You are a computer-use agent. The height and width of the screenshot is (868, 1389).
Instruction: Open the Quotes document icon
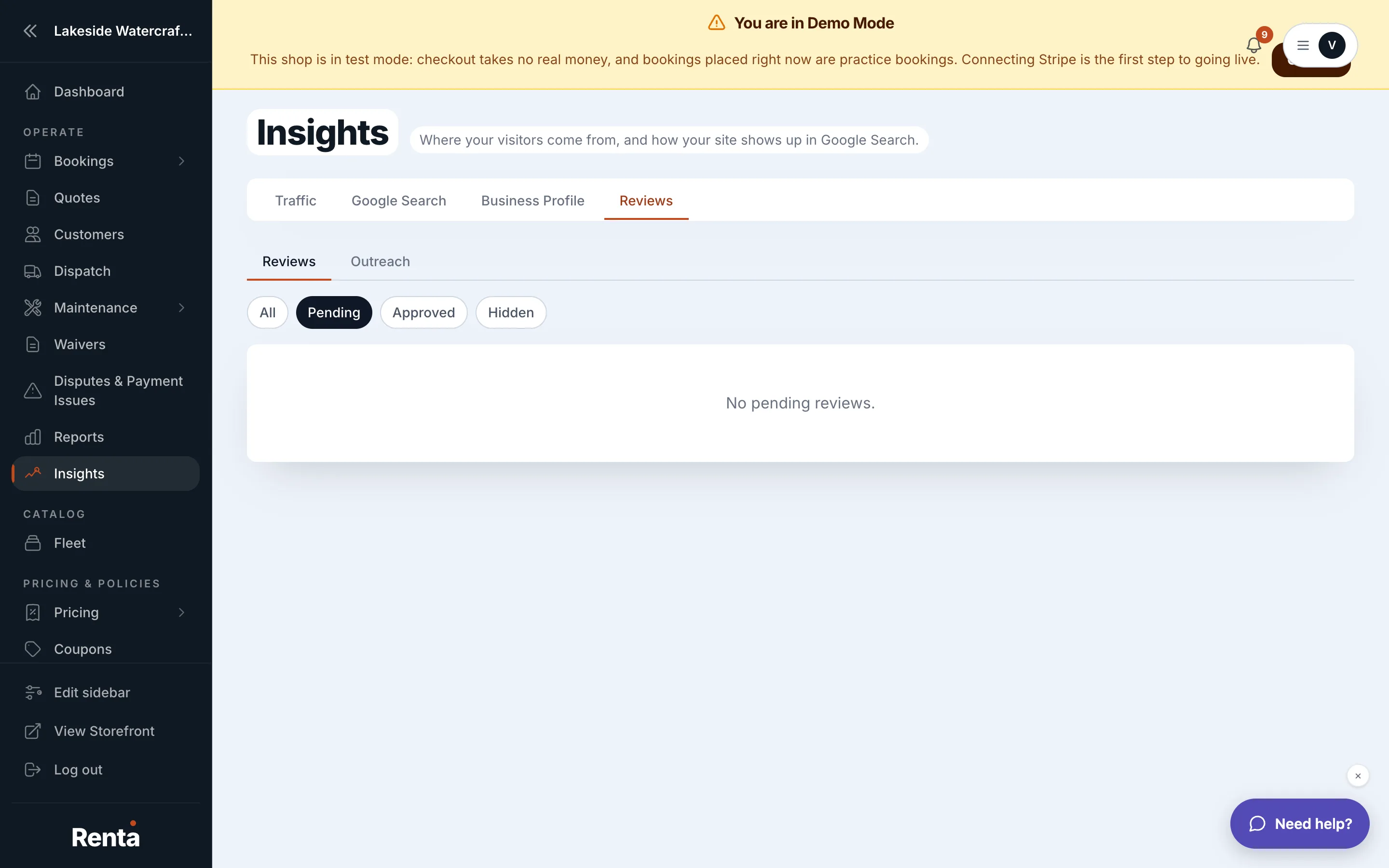tap(33, 198)
